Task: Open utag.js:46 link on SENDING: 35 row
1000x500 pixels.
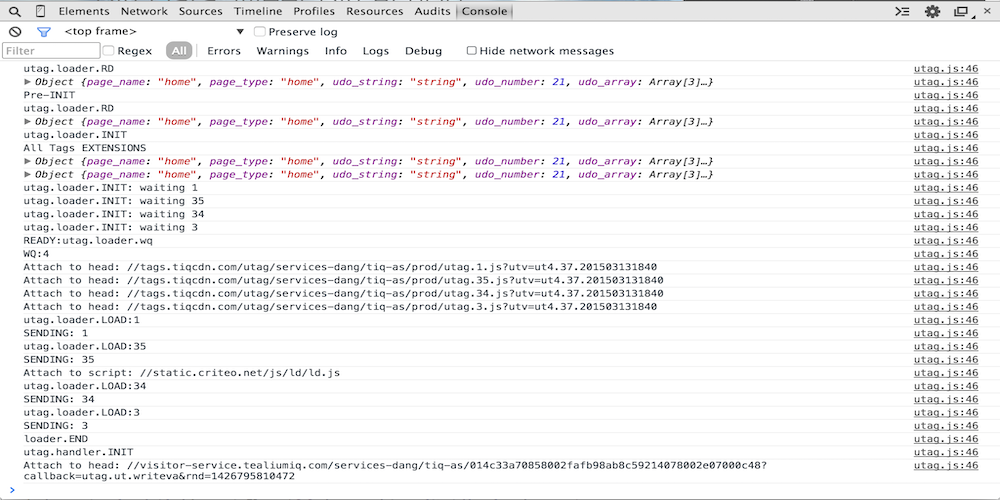Action: pyautogui.click(x=946, y=360)
